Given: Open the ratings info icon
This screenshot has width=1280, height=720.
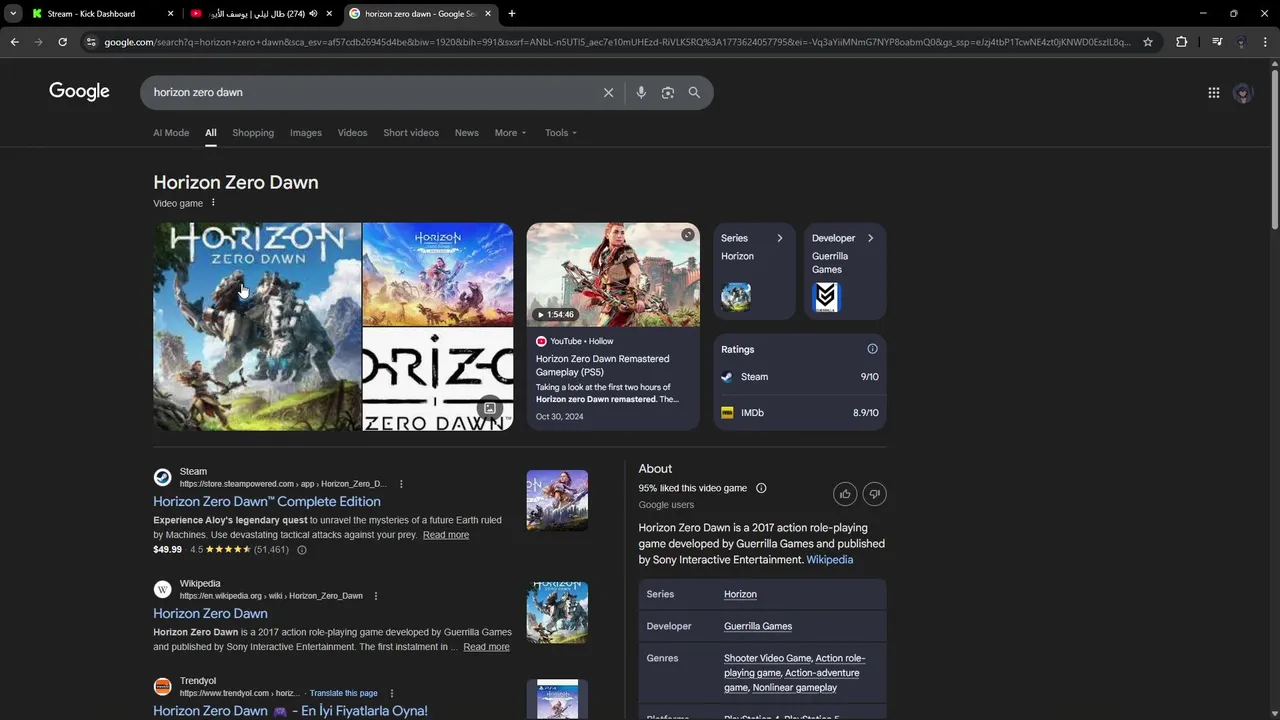Looking at the screenshot, I should [872, 349].
